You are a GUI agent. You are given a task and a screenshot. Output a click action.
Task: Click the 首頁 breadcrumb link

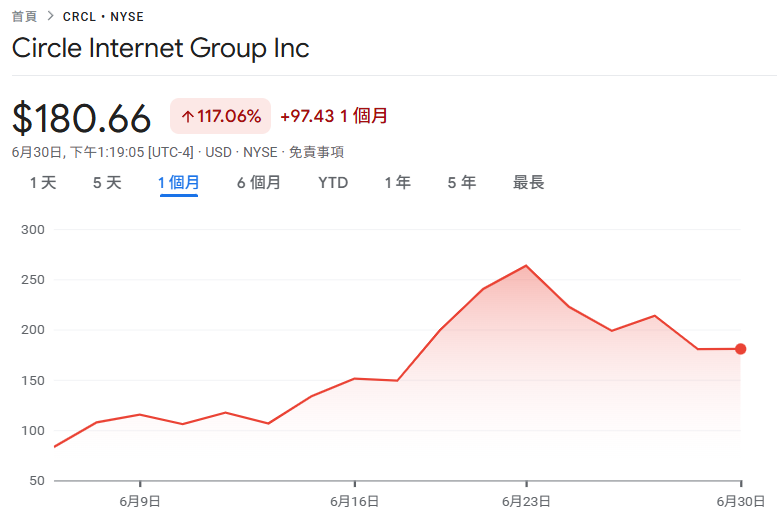25,17
